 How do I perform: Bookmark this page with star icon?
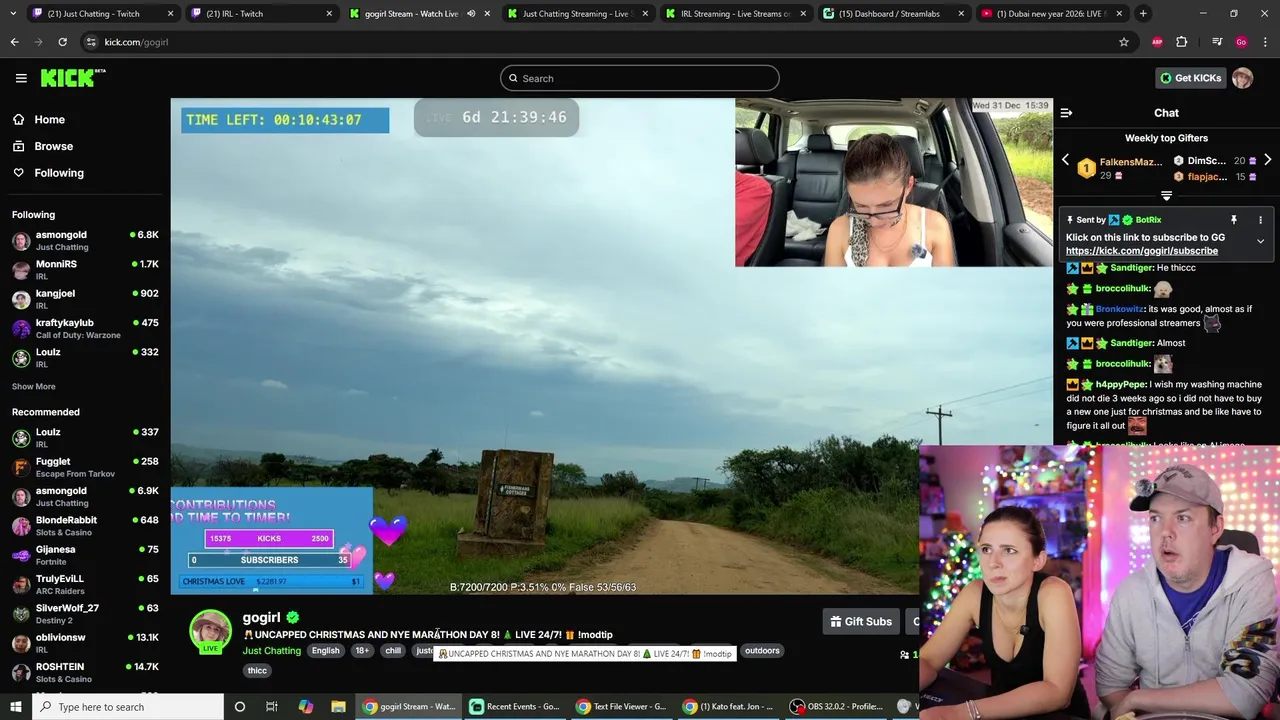pyautogui.click(x=1124, y=42)
